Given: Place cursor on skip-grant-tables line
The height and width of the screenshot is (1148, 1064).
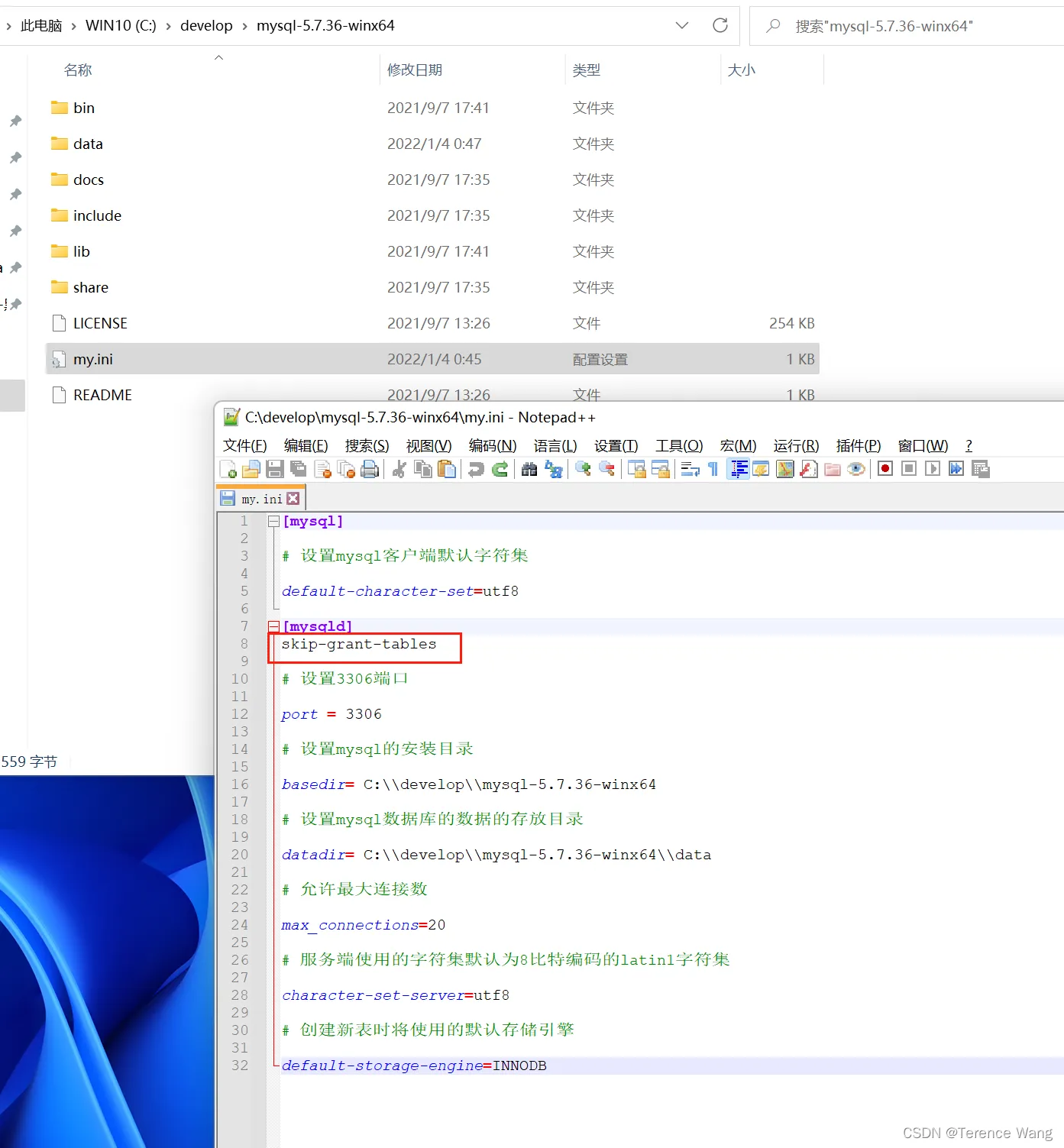Looking at the screenshot, I should [x=359, y=645].
